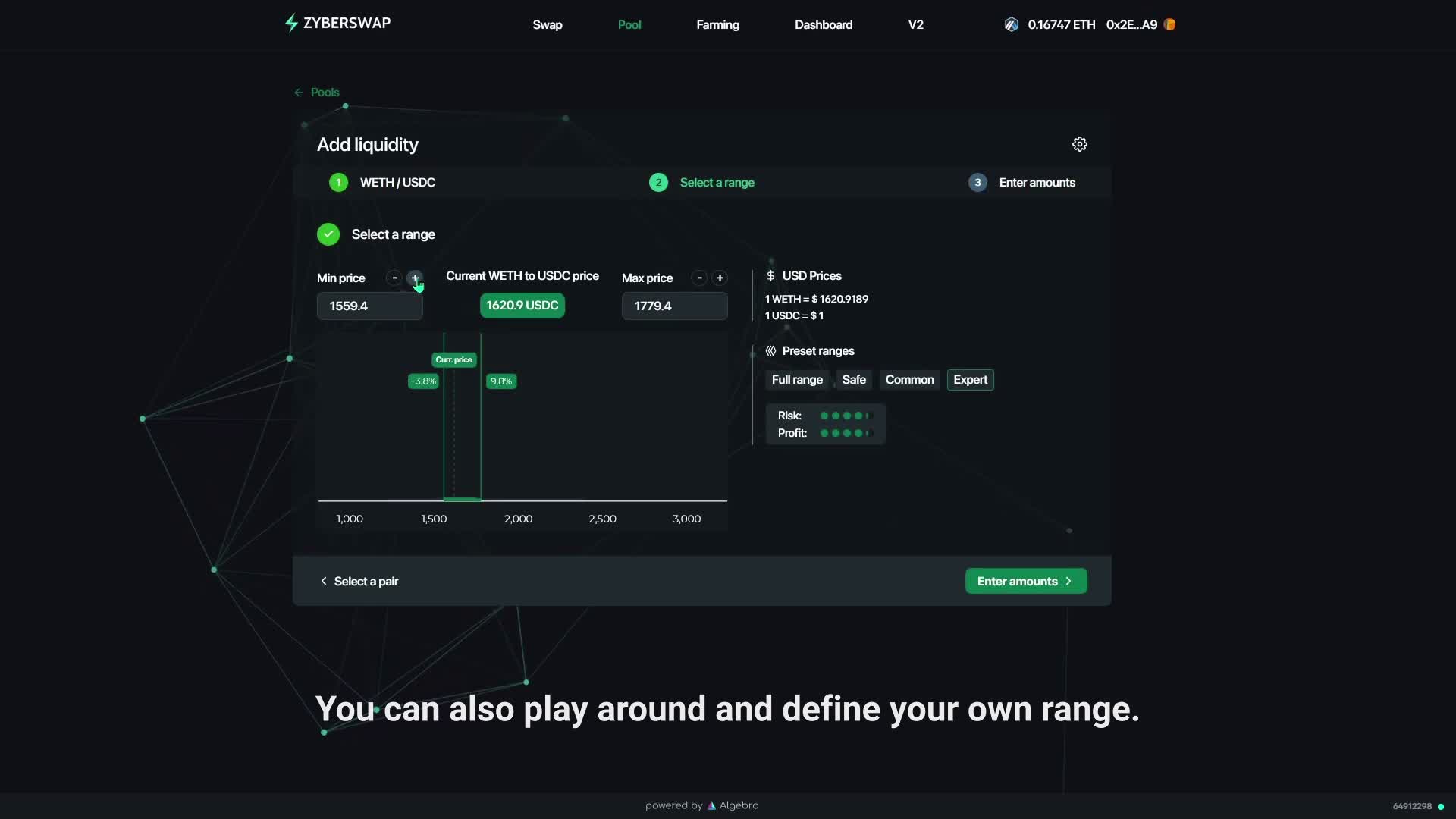Go to the Dashboard page

pyautogui.click(x=823, y=25)
